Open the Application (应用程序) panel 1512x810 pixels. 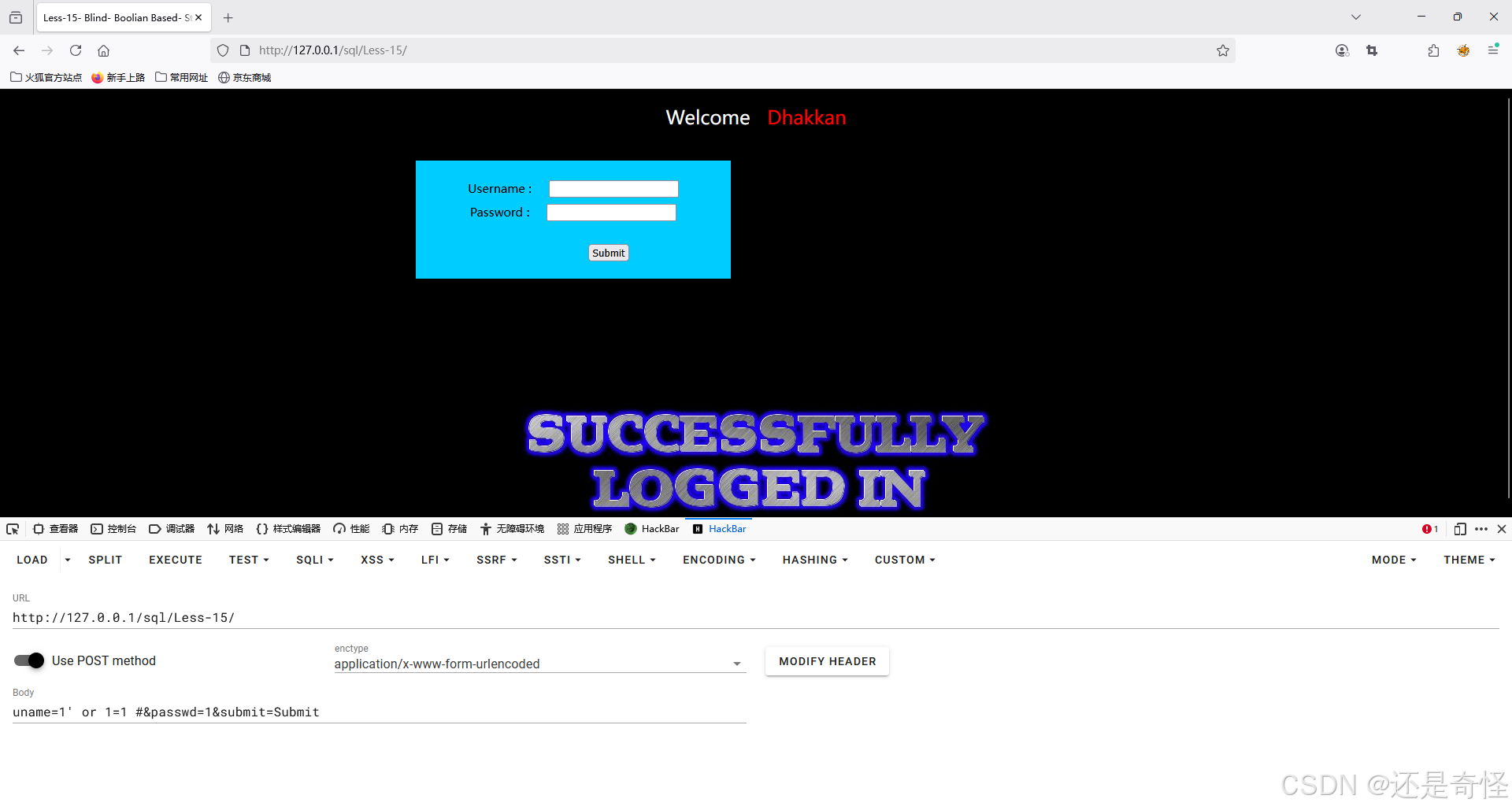point(584,529)
